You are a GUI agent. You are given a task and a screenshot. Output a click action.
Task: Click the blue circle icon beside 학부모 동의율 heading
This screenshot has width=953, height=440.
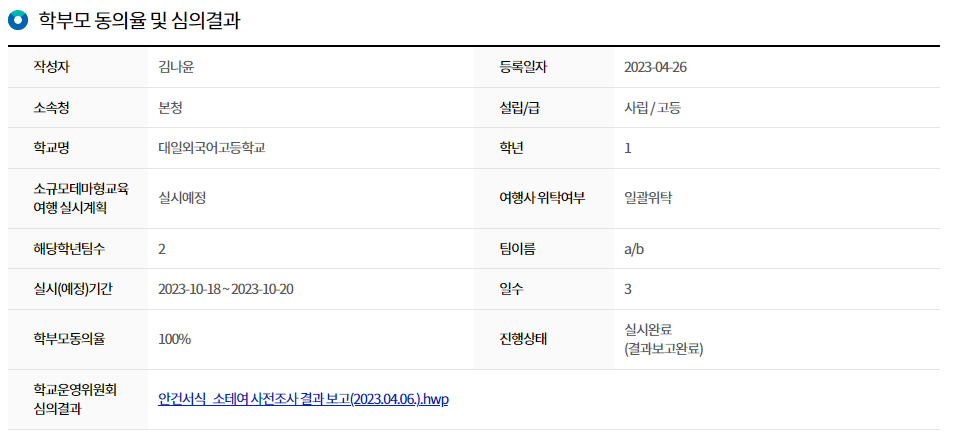(17, 20)
